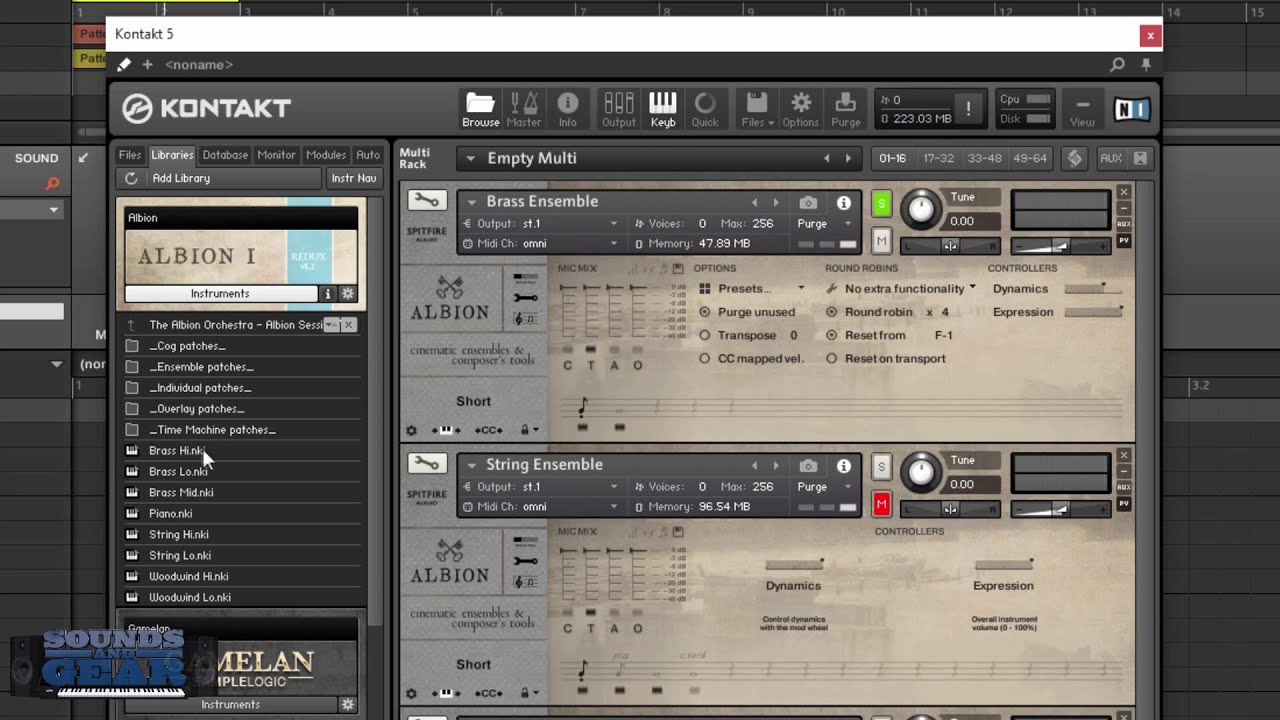
Task: Click the plus icon next to noname
Action: click(x=147, y=64)
